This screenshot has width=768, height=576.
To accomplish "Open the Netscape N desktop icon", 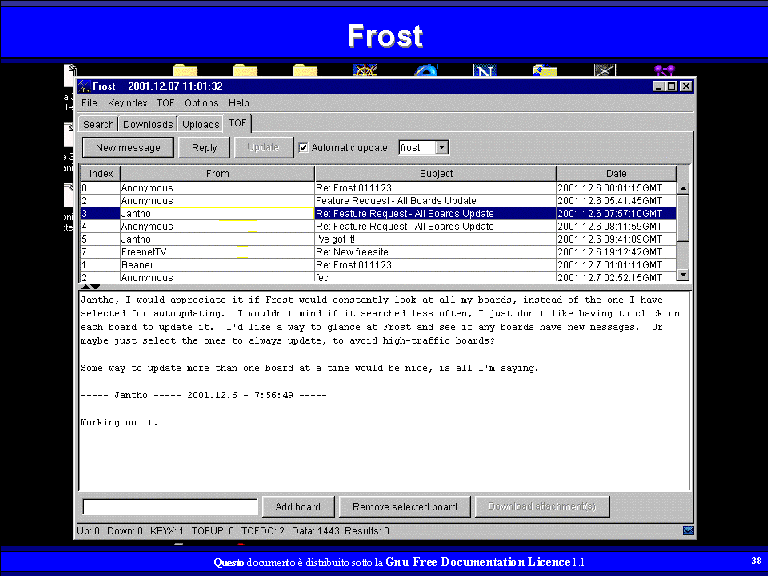I will click(484, 71).
